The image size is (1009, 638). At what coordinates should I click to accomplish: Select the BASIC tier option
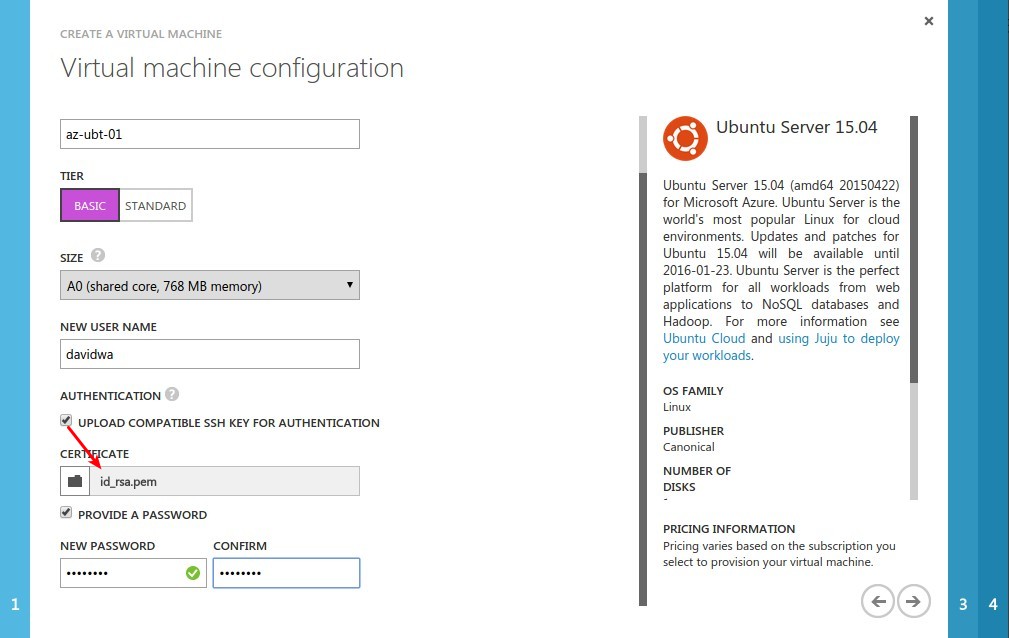coord(90,205)
